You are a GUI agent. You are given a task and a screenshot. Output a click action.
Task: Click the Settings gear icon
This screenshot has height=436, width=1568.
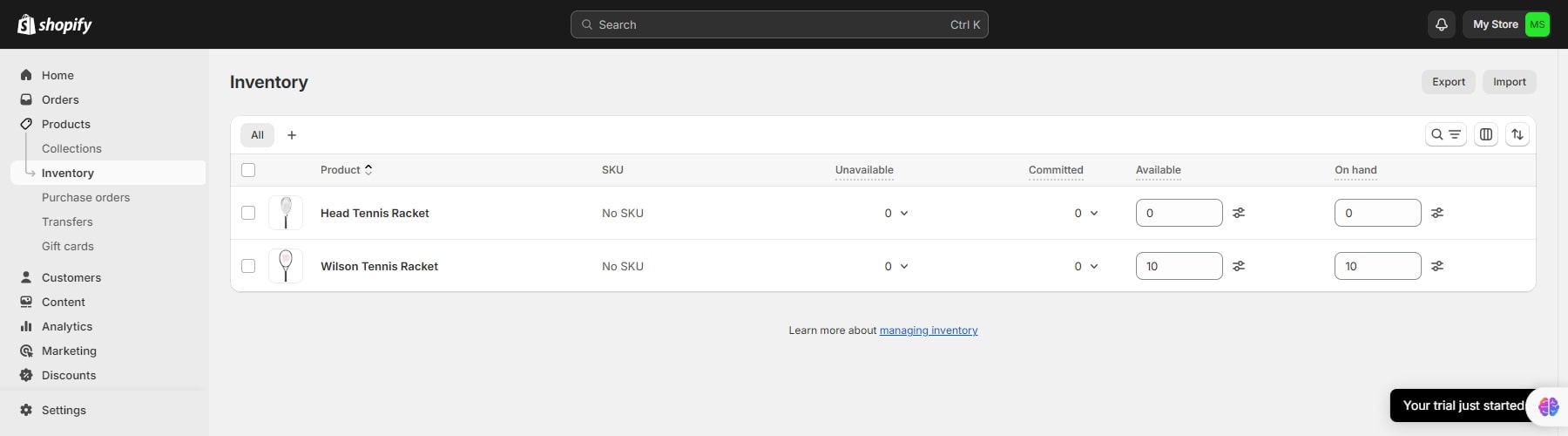coord(26,410)
